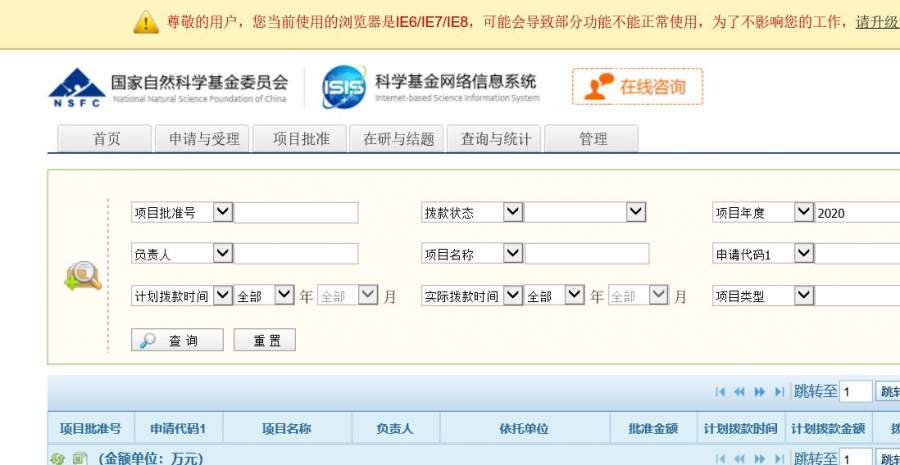The width and height of the screenshot is (900, 465).
Task: Click the 查询 search button
Action: (177, 340)
